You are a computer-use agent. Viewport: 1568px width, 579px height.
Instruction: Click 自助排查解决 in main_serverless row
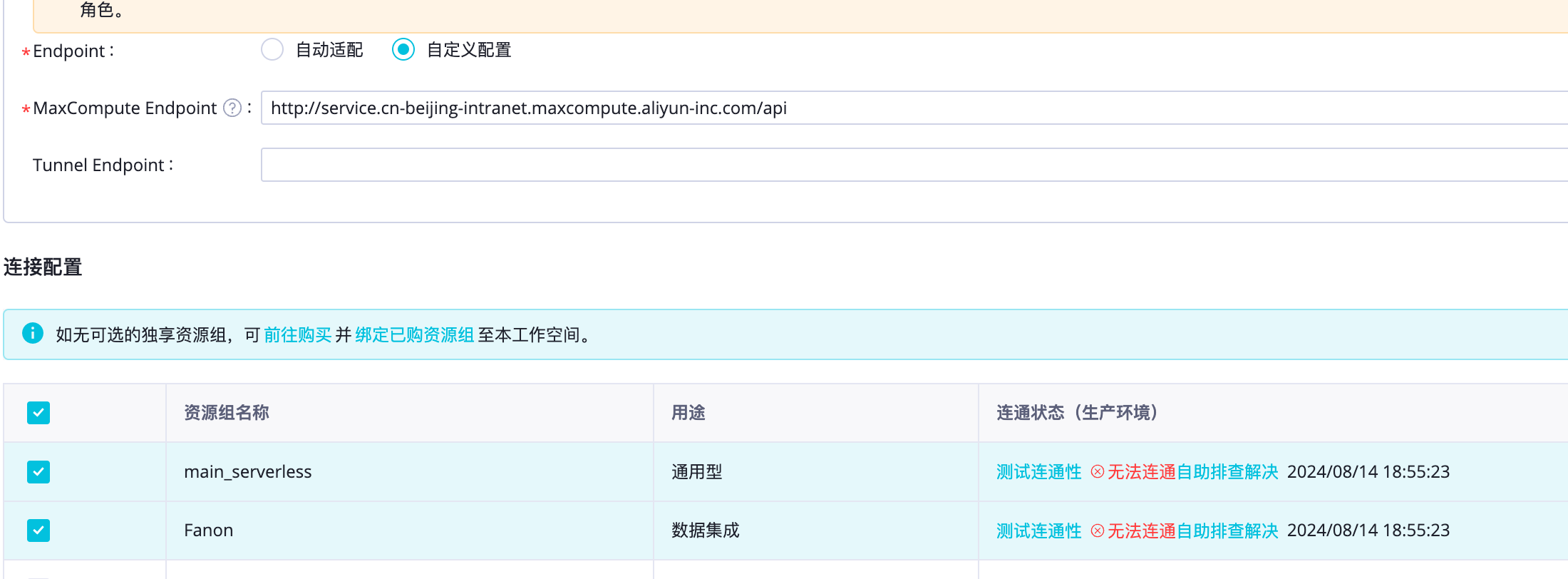tap(1227, 472)
